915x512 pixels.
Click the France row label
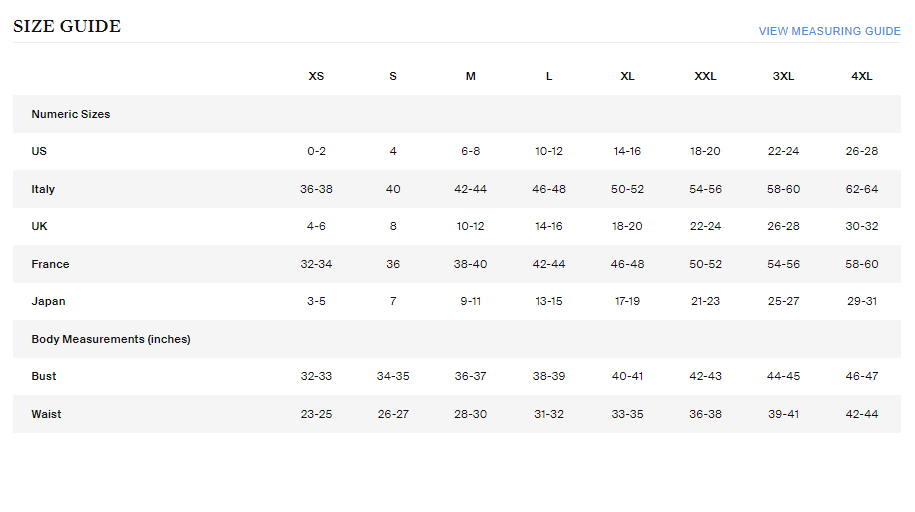50,264
